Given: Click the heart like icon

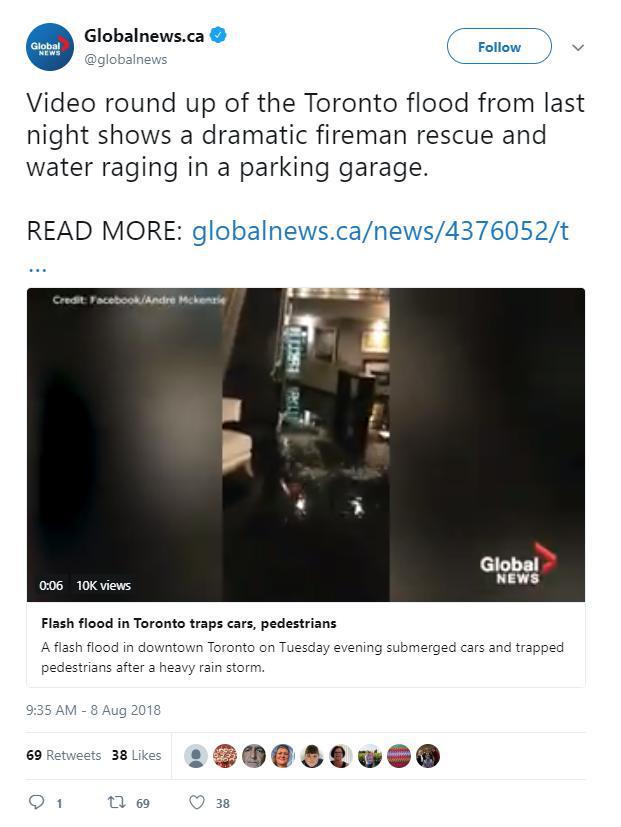Looking at the screenshot, I should [197, 802].
